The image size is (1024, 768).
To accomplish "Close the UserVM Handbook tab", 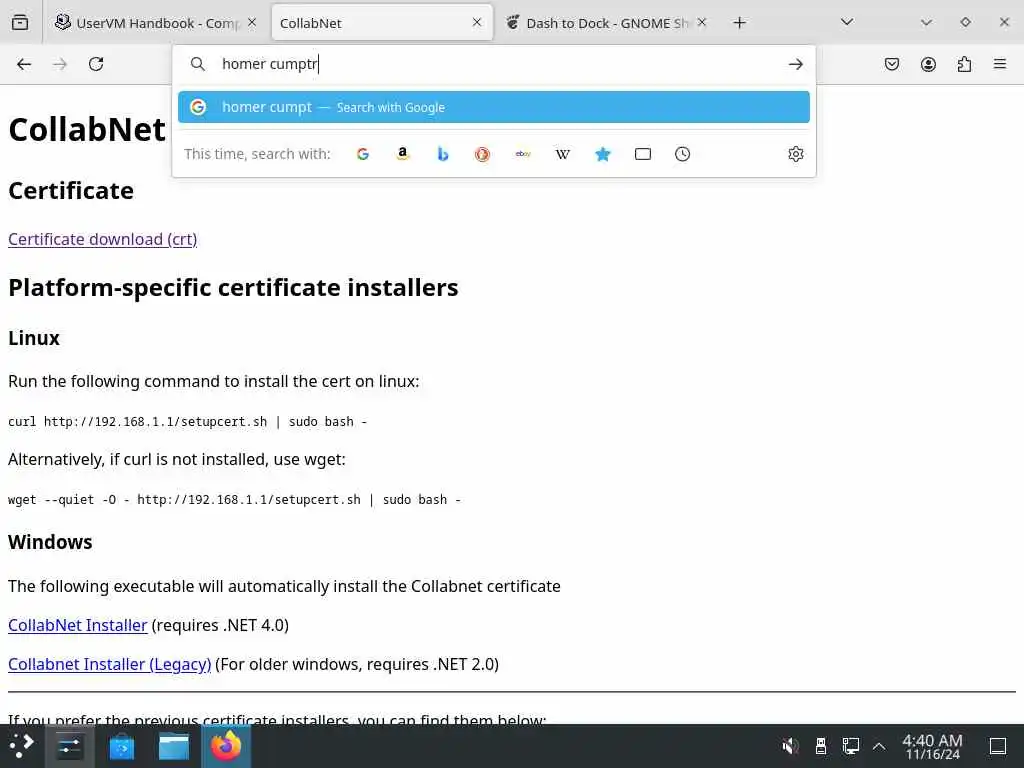I will pos(252,22).
